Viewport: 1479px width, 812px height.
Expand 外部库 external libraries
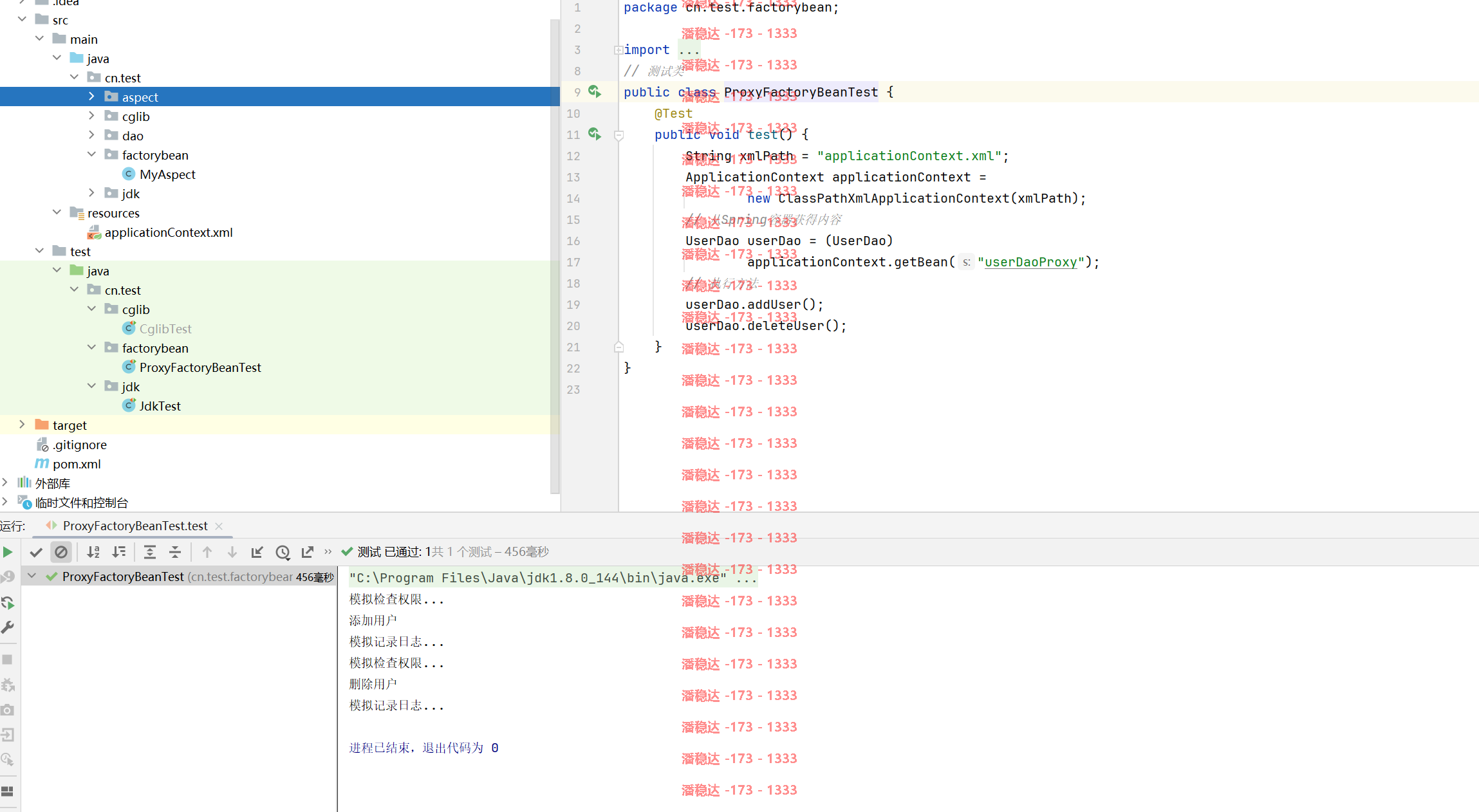5,483
